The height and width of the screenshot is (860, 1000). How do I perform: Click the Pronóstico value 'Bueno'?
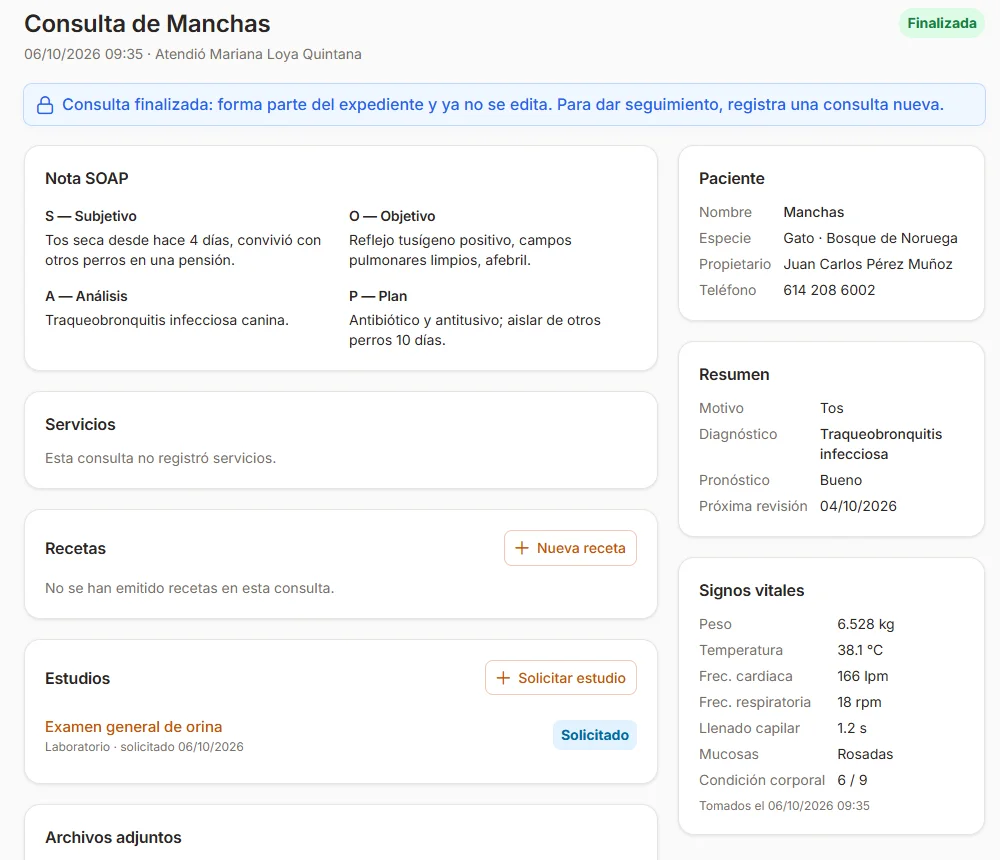click(x=841, y=480)
